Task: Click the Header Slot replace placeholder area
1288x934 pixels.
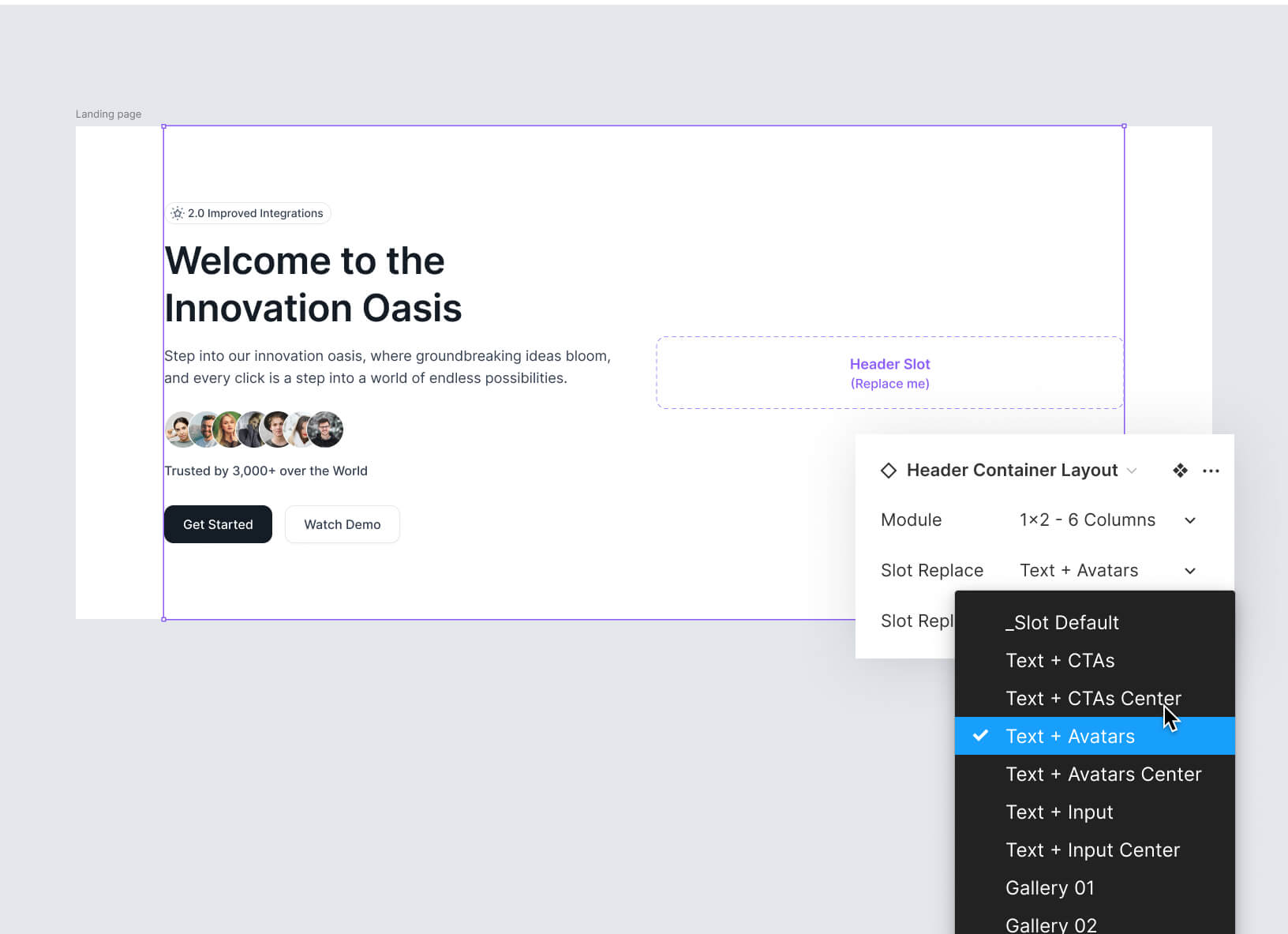Action: [x=889, y=373]
